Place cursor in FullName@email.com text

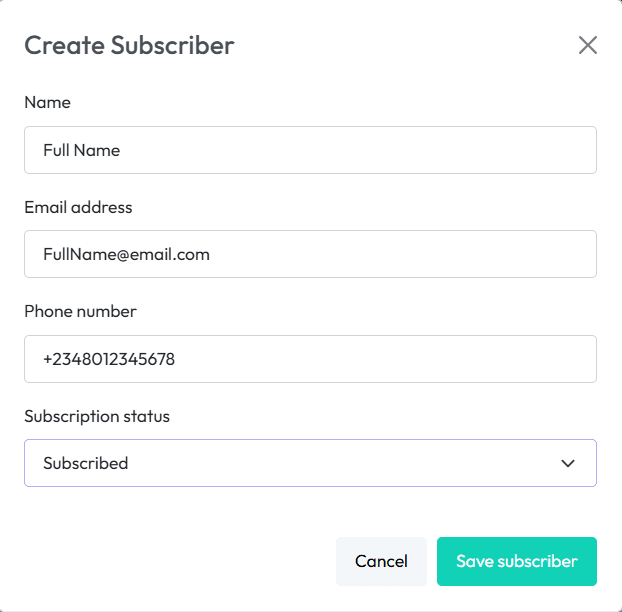point(126,254)
